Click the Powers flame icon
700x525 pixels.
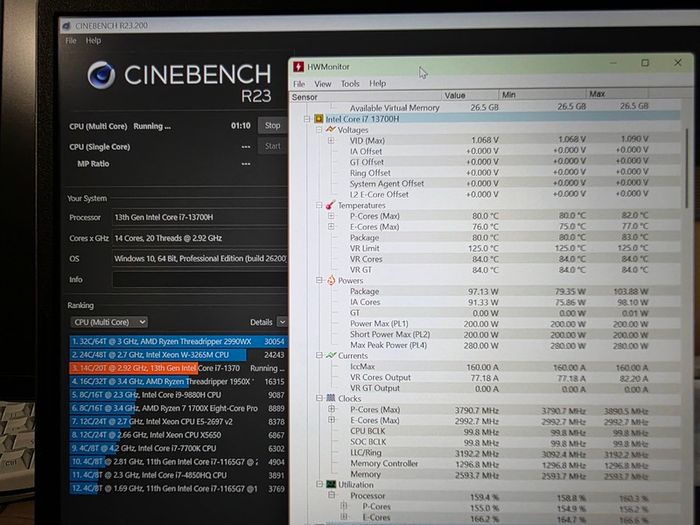click(331, 280)
